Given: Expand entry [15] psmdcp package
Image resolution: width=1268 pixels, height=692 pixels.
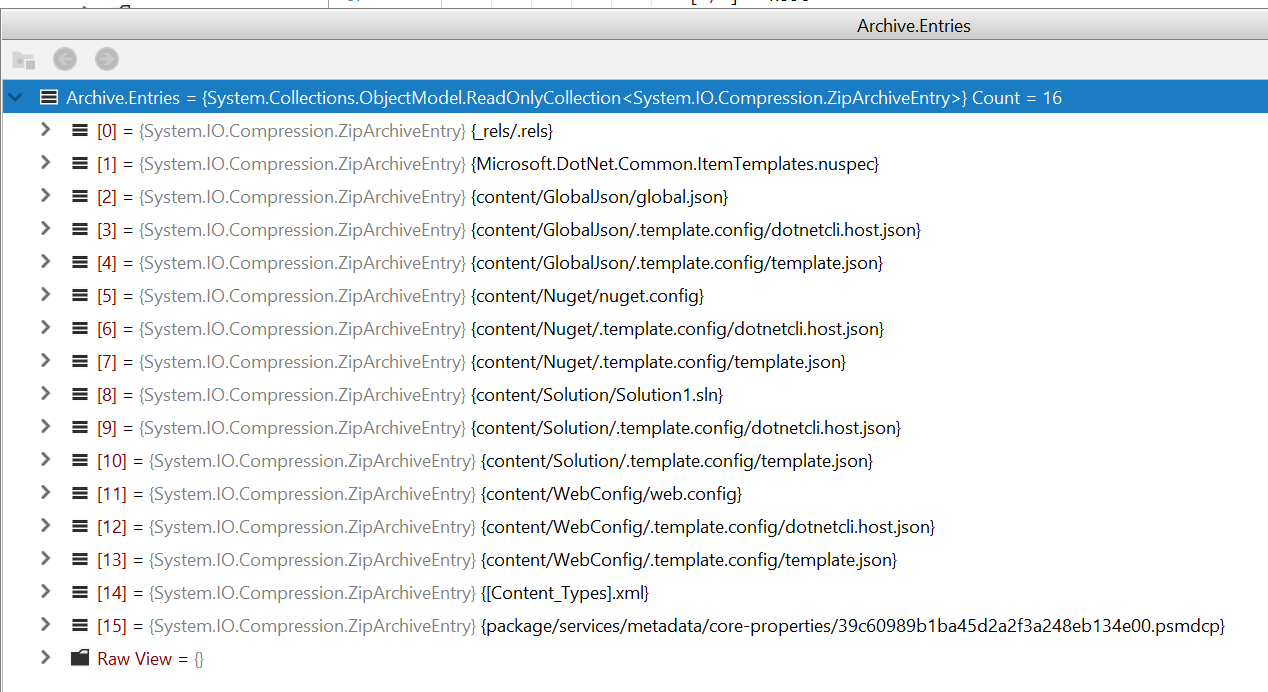Looking at the screenshot, I should coord(45,625).
